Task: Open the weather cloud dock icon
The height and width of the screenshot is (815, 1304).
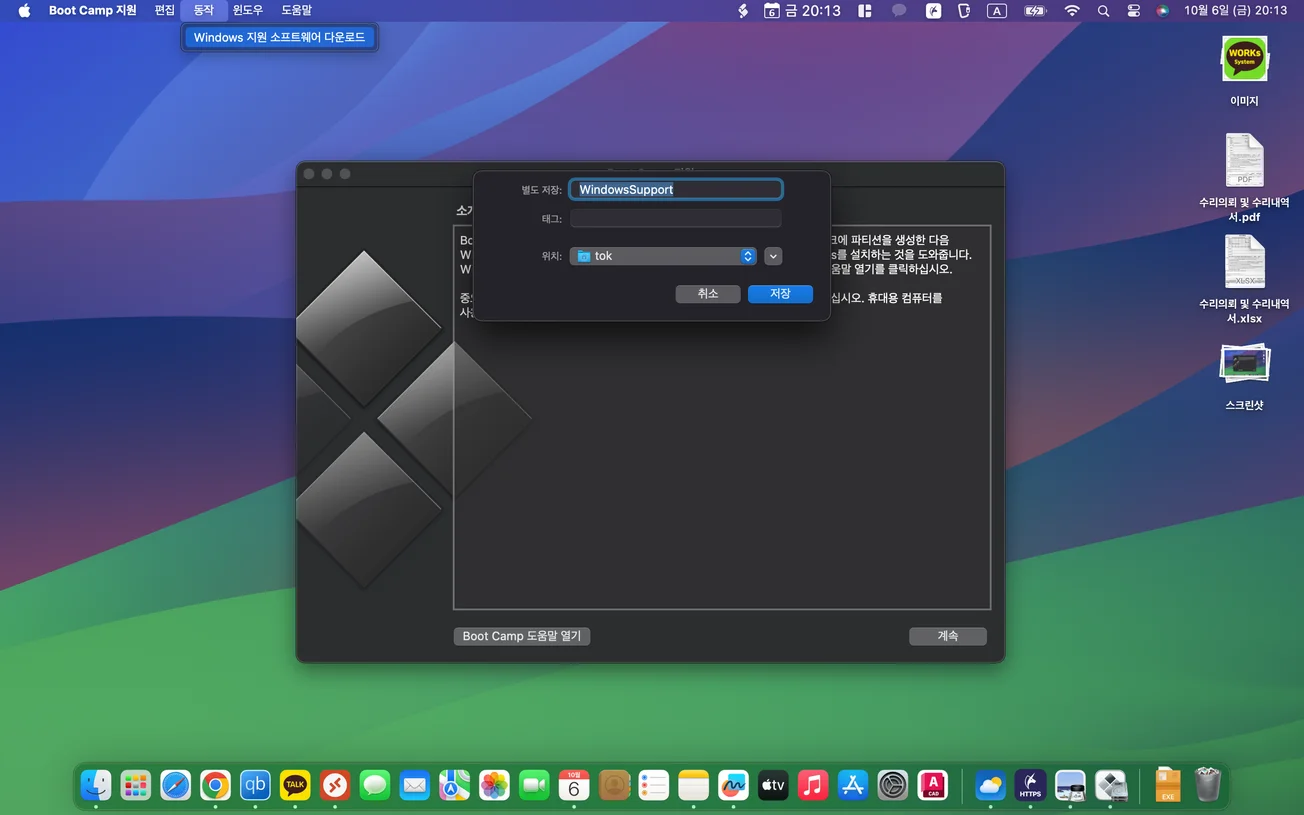Action: pyautogui.click(x=991, y=785)
